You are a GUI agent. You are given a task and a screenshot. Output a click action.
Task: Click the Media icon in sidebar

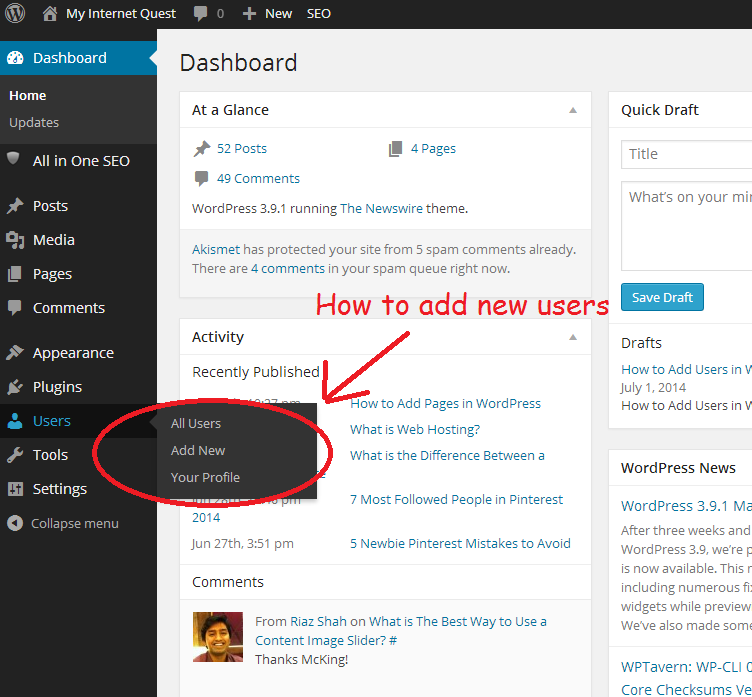(15, 240)
